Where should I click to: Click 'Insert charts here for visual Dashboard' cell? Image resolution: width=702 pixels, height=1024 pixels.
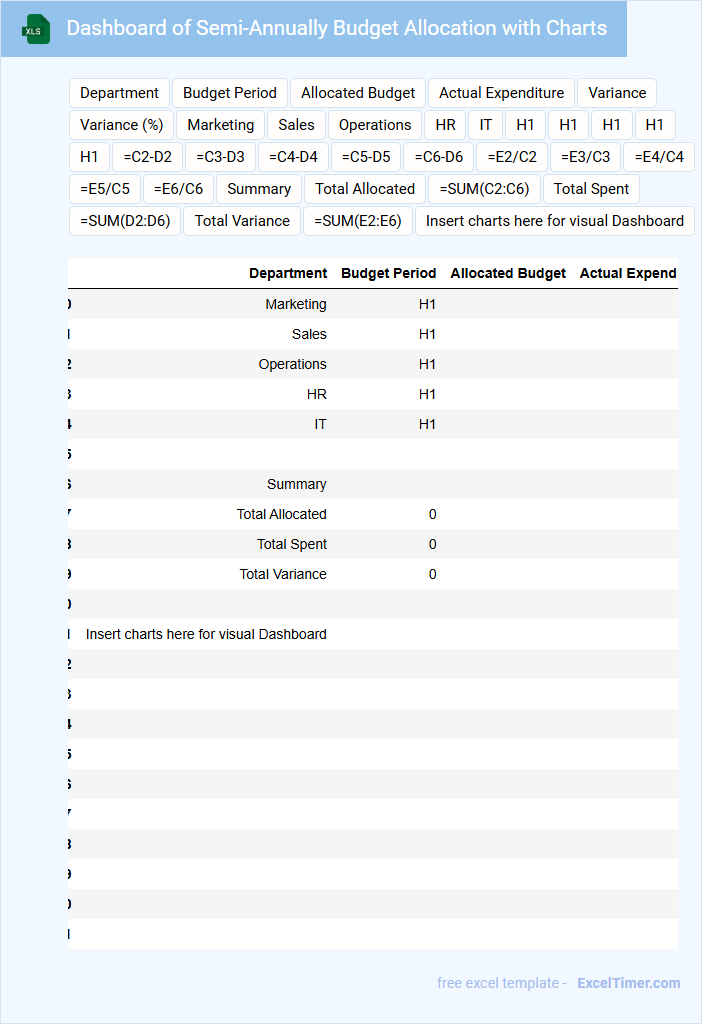206,635
